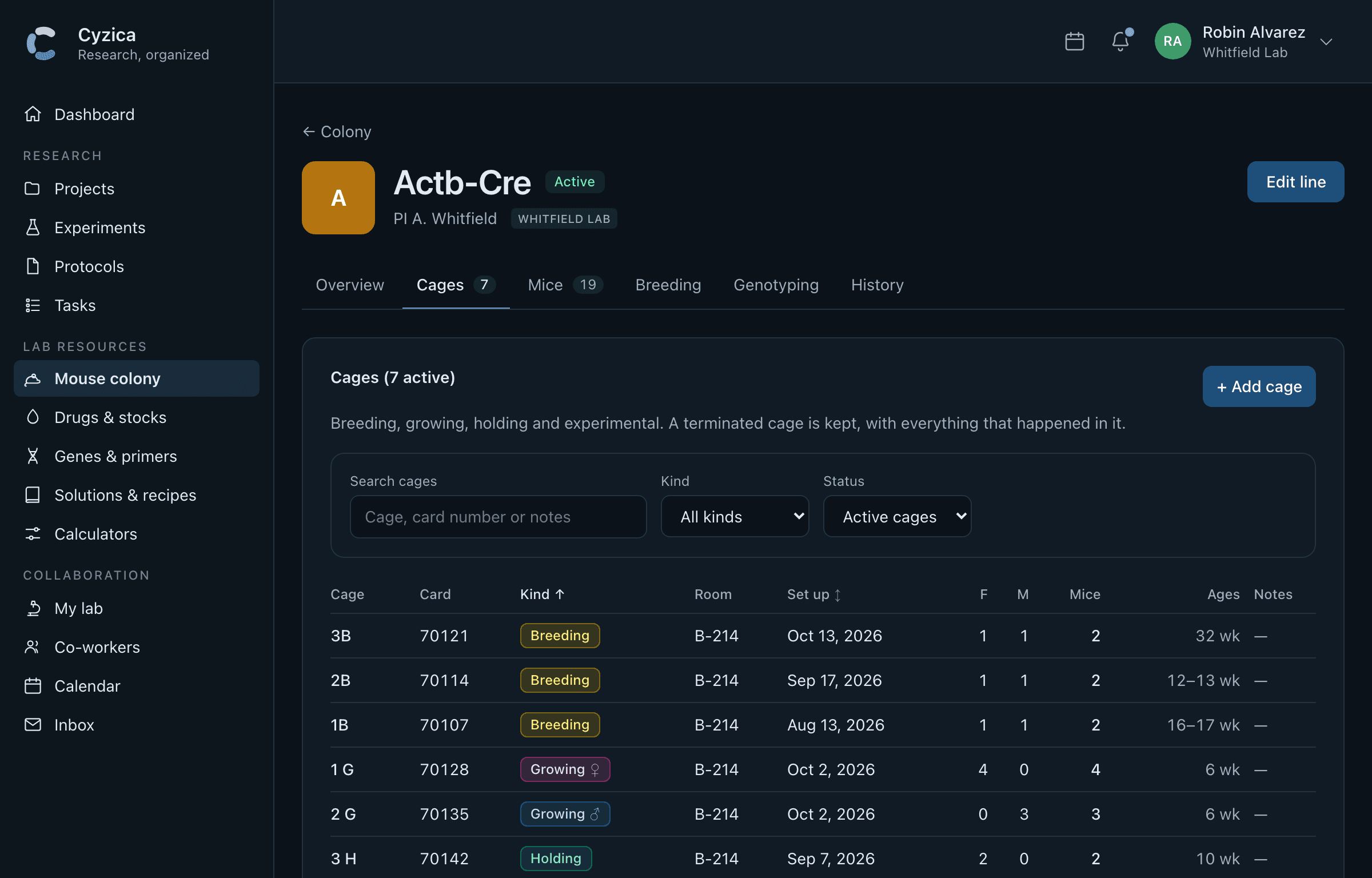This screenshot has height=878, width=1372.
Task: Click the RA user avatar
Action: click(x=1172, y=41)
